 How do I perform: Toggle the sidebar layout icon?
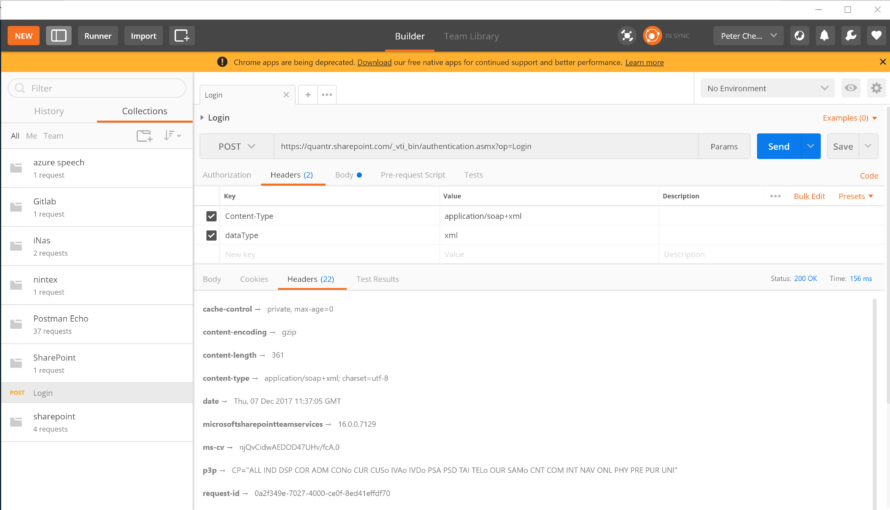tap(58, 36)
